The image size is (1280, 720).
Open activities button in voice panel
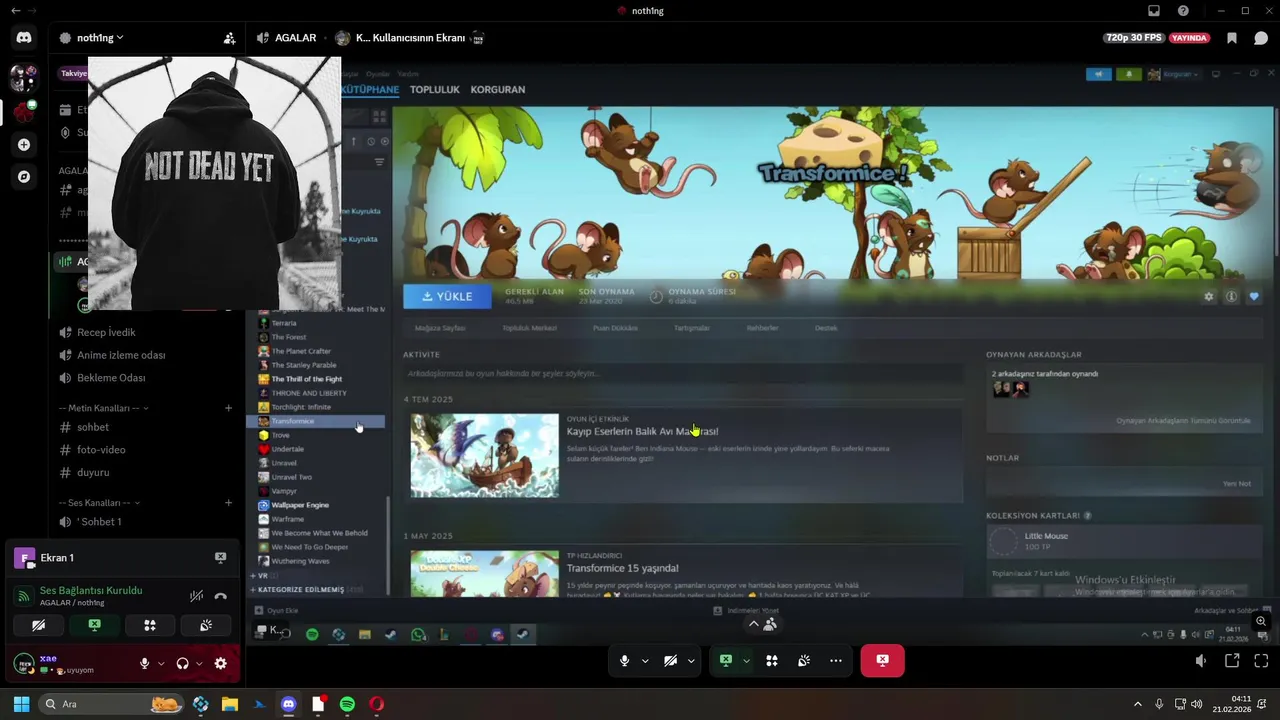point(150,626)
